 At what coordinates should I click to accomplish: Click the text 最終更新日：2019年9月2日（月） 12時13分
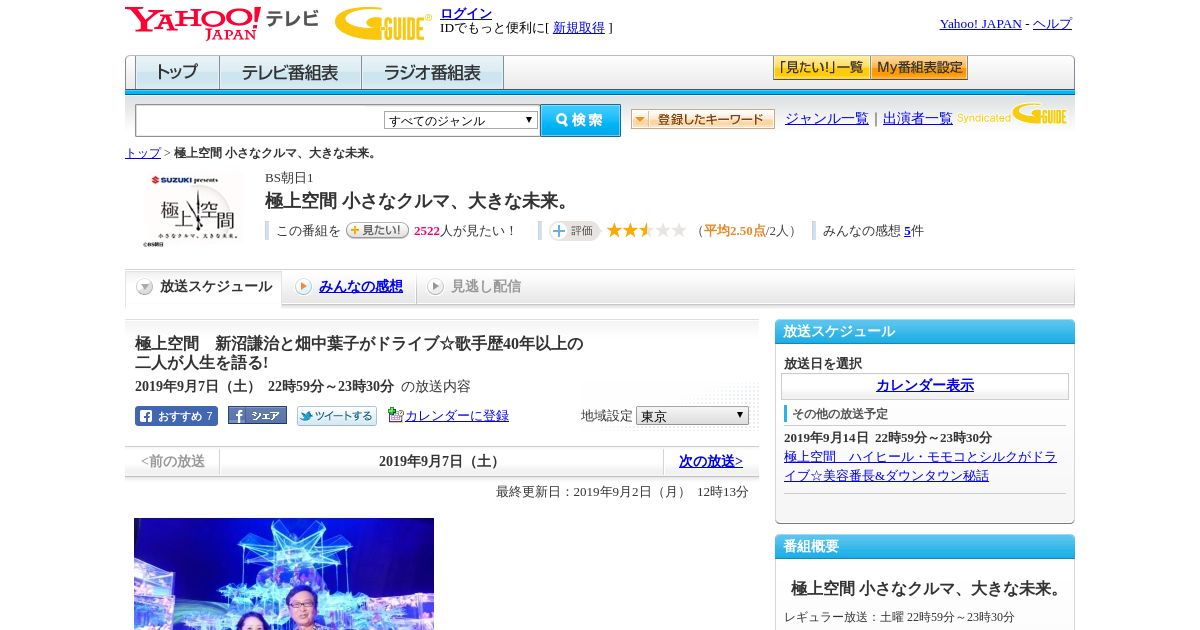pyautogui.click(x=622, y=492)
